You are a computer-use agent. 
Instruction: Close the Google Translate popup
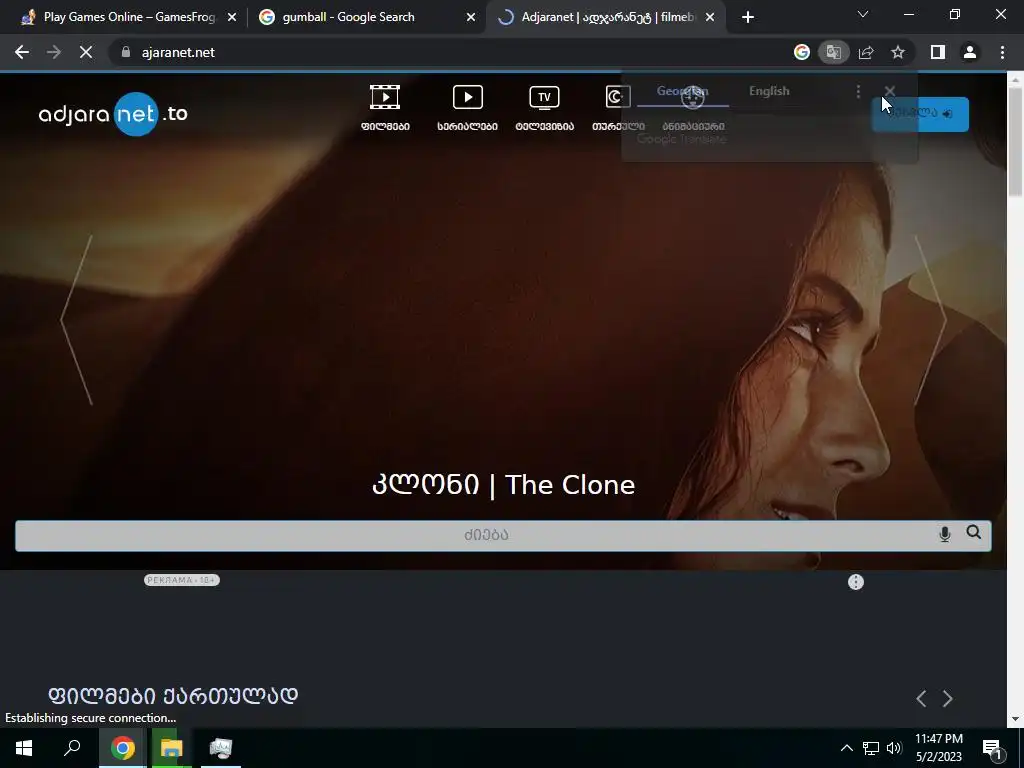pos(889,91)
